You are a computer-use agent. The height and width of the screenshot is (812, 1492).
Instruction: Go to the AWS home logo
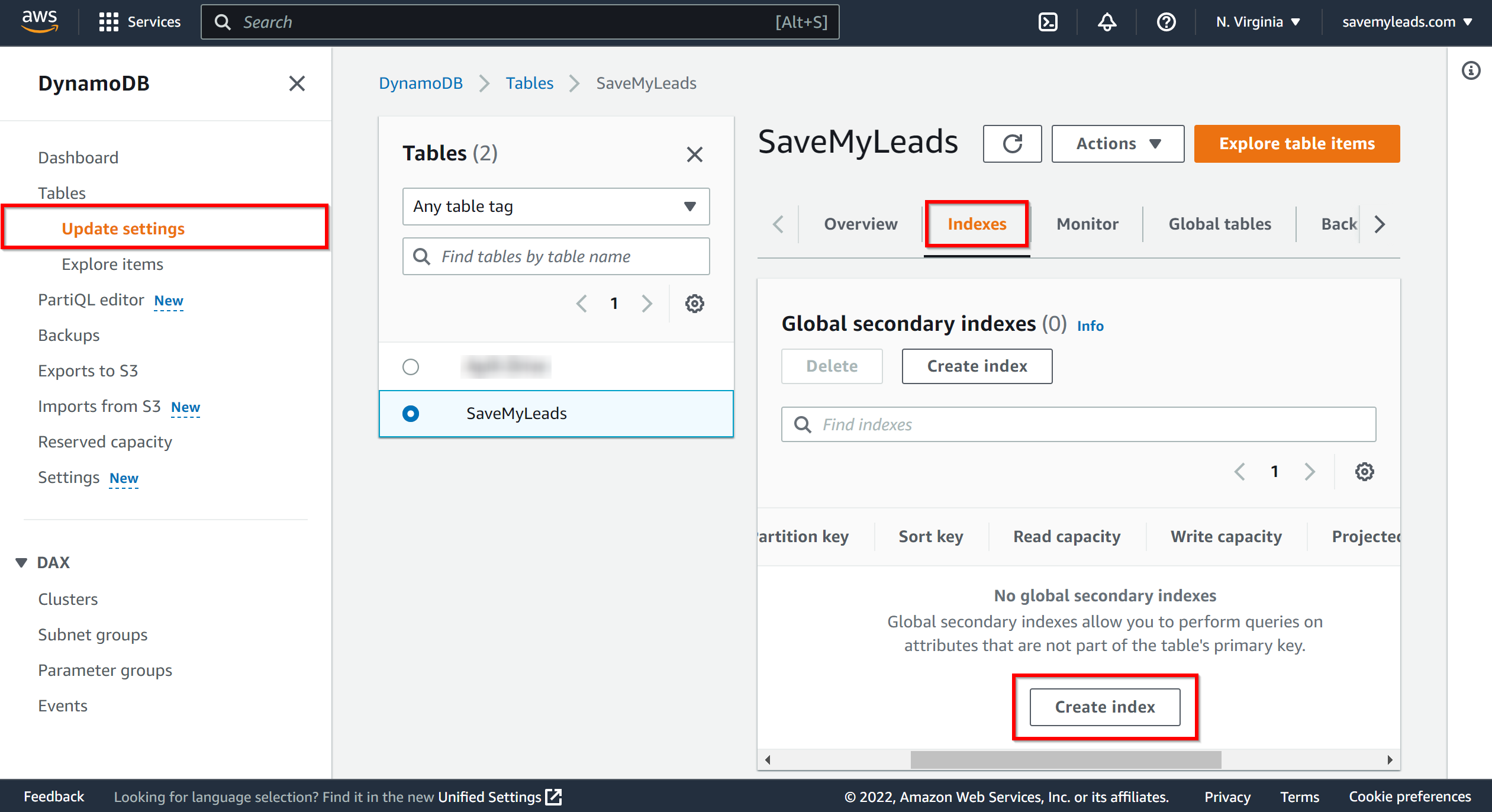40,21
